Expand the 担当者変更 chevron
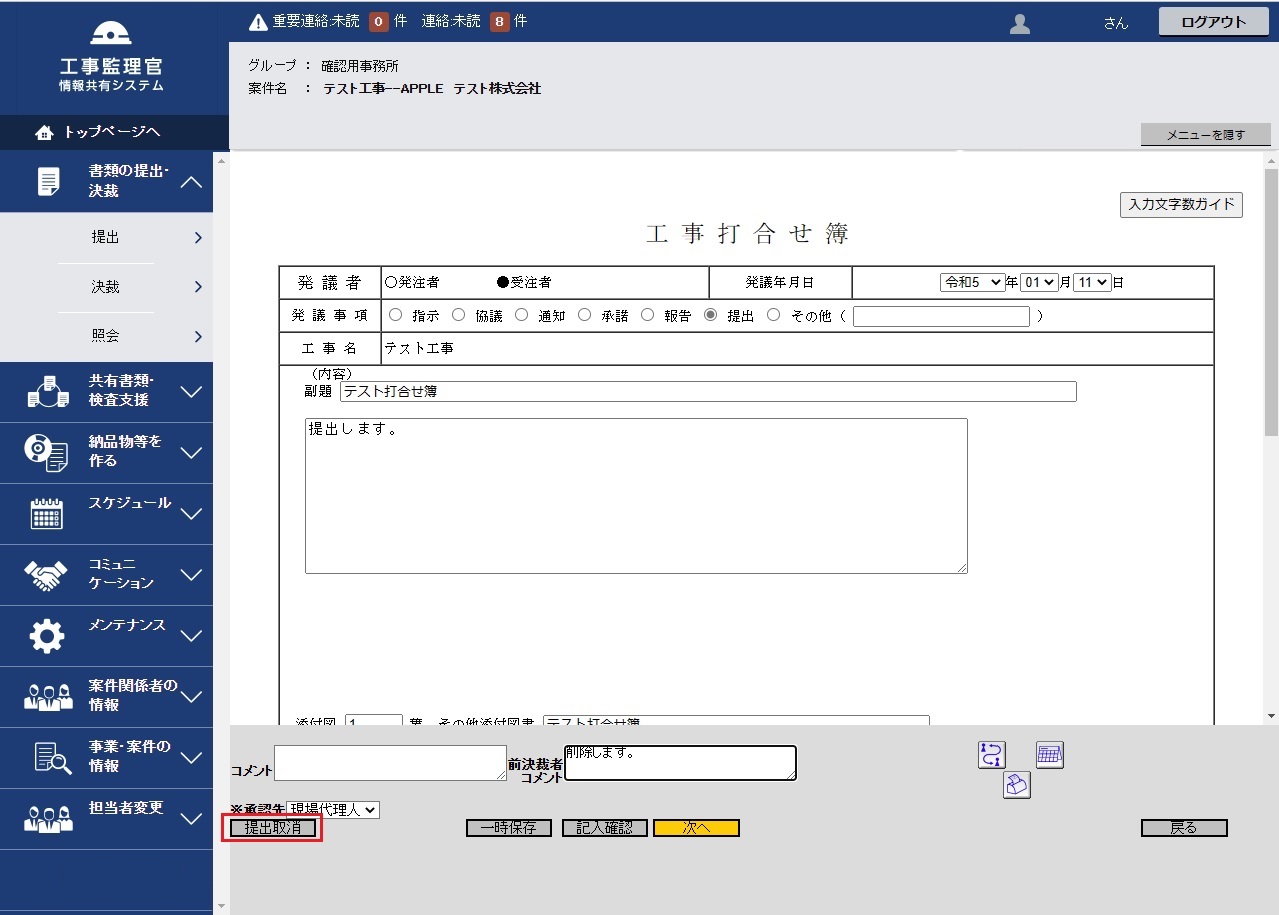1279x915 pixels. [191, 819]
